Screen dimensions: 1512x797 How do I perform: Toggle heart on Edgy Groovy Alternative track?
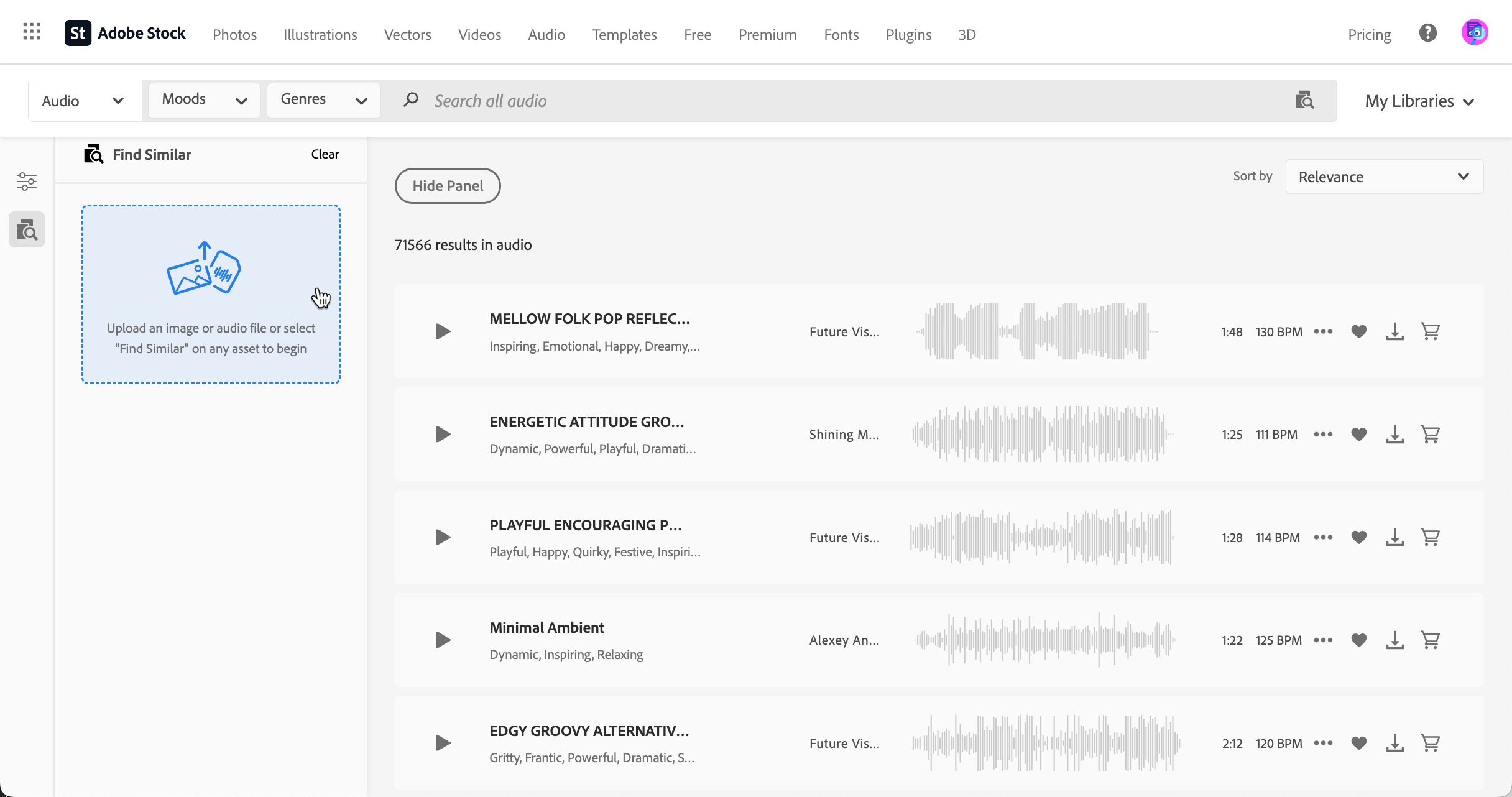click(x=1359, y=743)
